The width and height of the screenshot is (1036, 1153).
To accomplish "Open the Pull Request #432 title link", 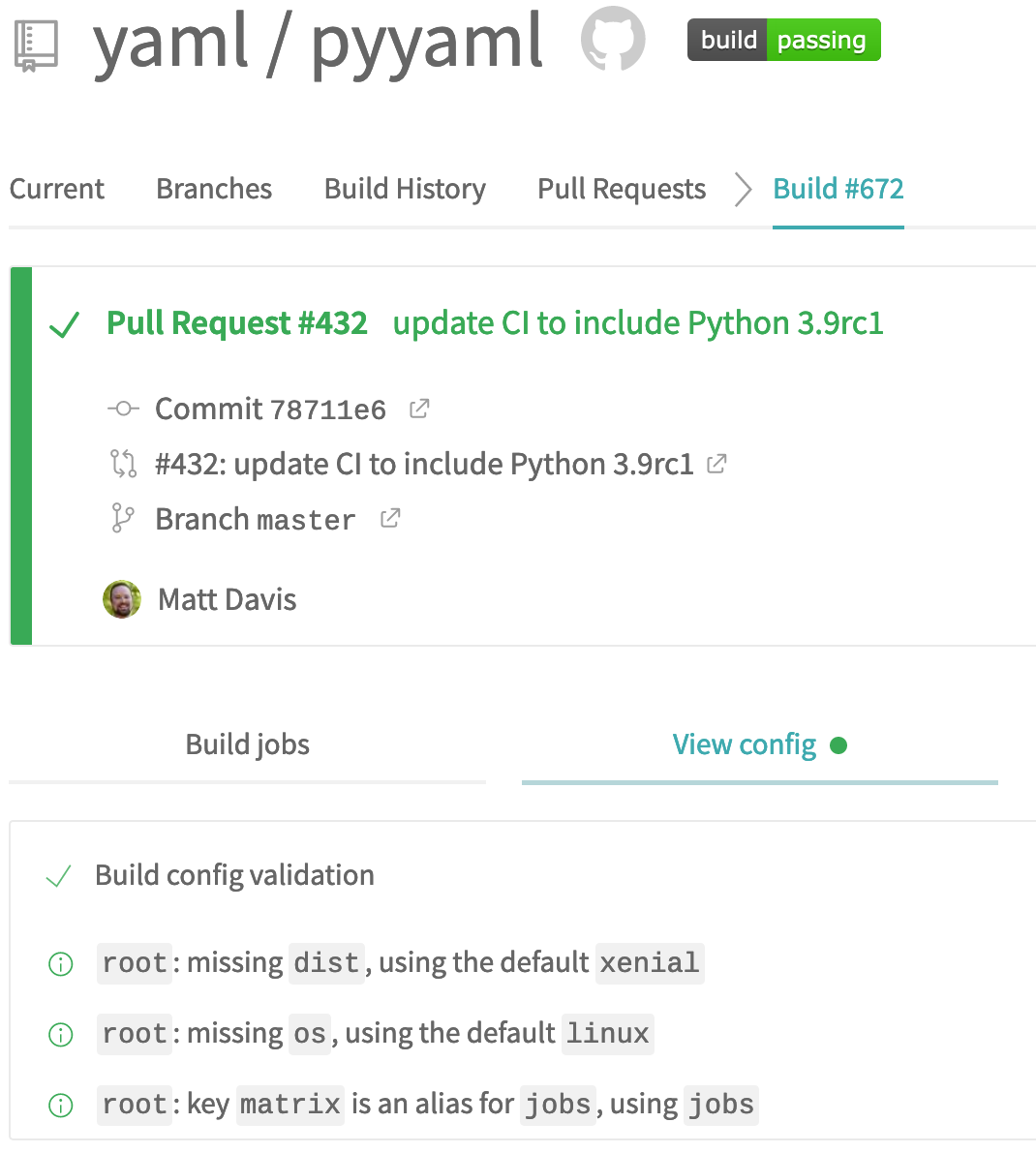I will point(237,323).
